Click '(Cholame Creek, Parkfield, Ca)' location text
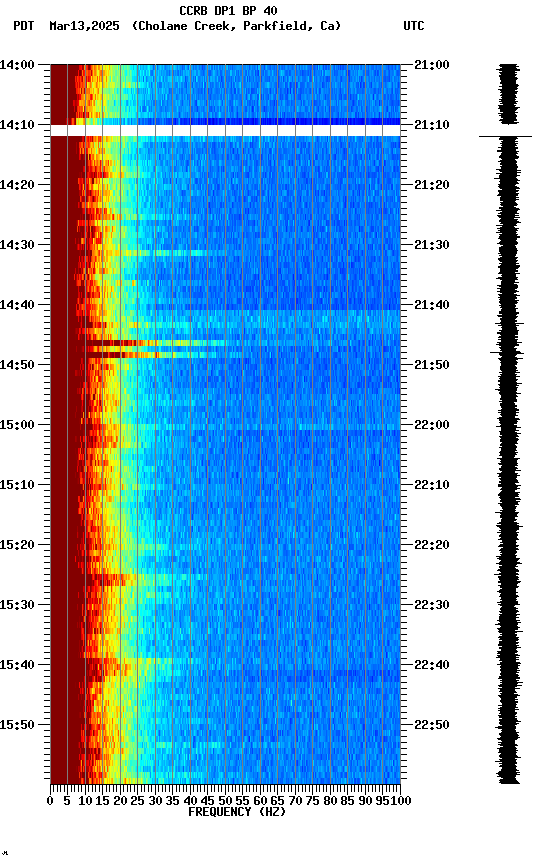The height and width of the screenshot is (864, 552). pos(236,26)
